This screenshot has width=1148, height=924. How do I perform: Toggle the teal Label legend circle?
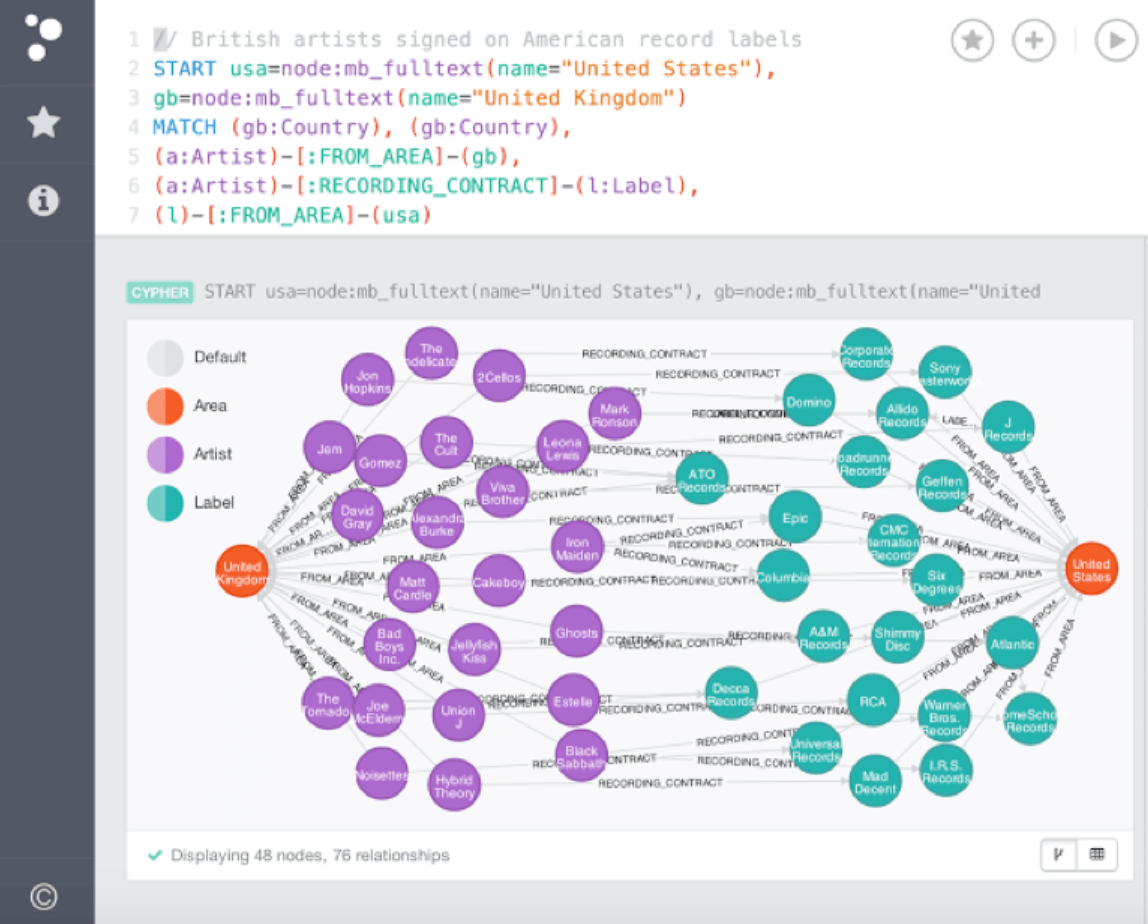166,502
